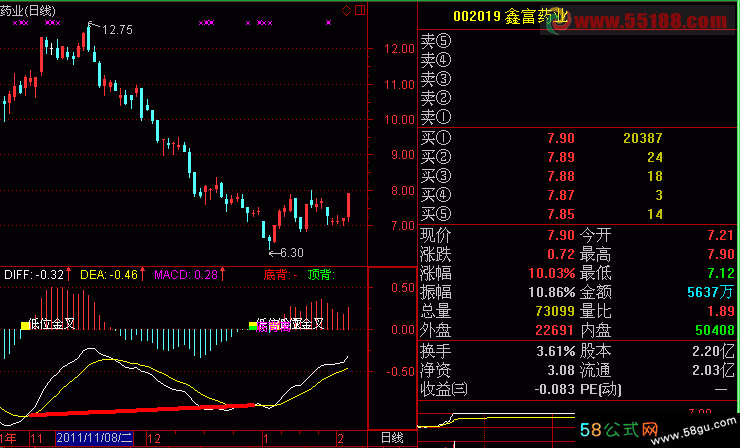Select the 买① bid price row
The height and width of the screenshot is (448, 740).
(x=577, y=138)
